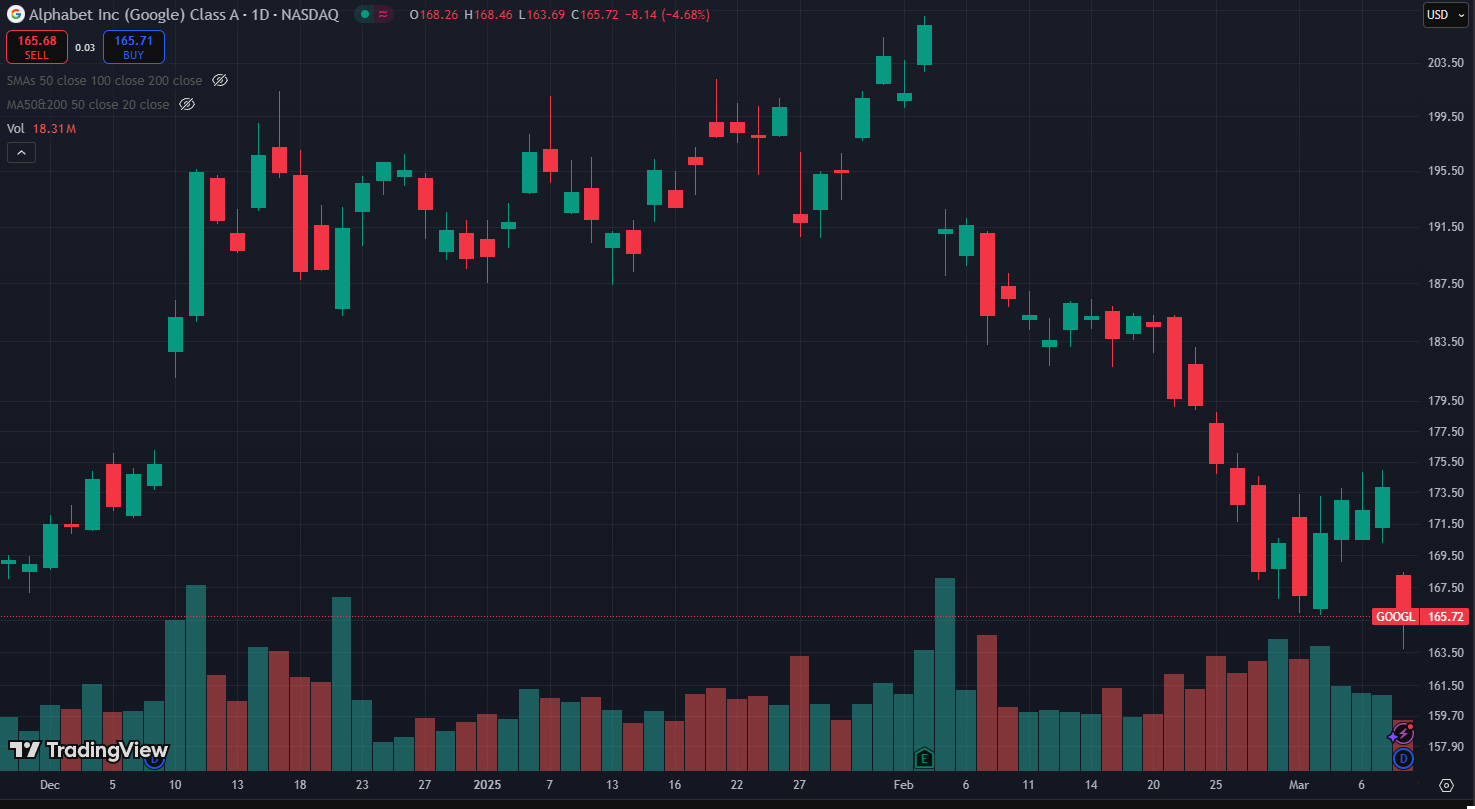The height and width of the screenshot is (809, 1475).
Task: Click the pink wavy data-mode indicator
Action: (x=383, y=15)
